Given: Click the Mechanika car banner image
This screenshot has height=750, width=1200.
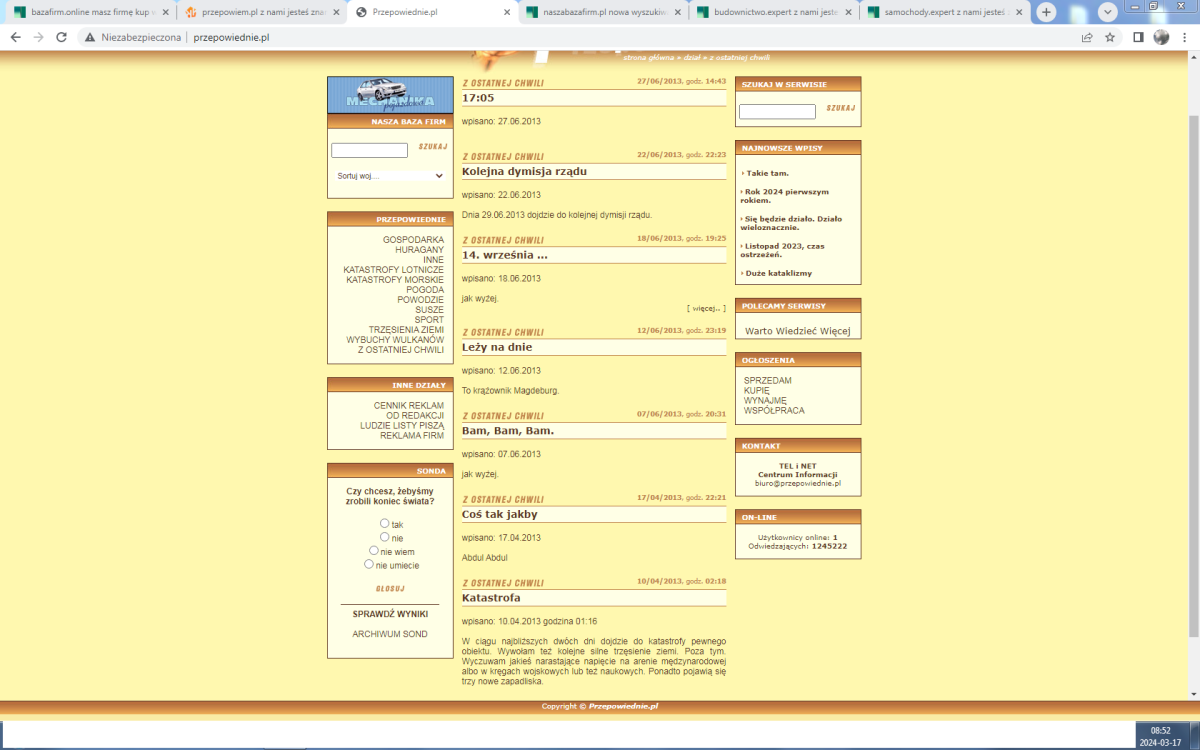Looking at the screenshot, I should pyautogui.click(x=390, y=95).
